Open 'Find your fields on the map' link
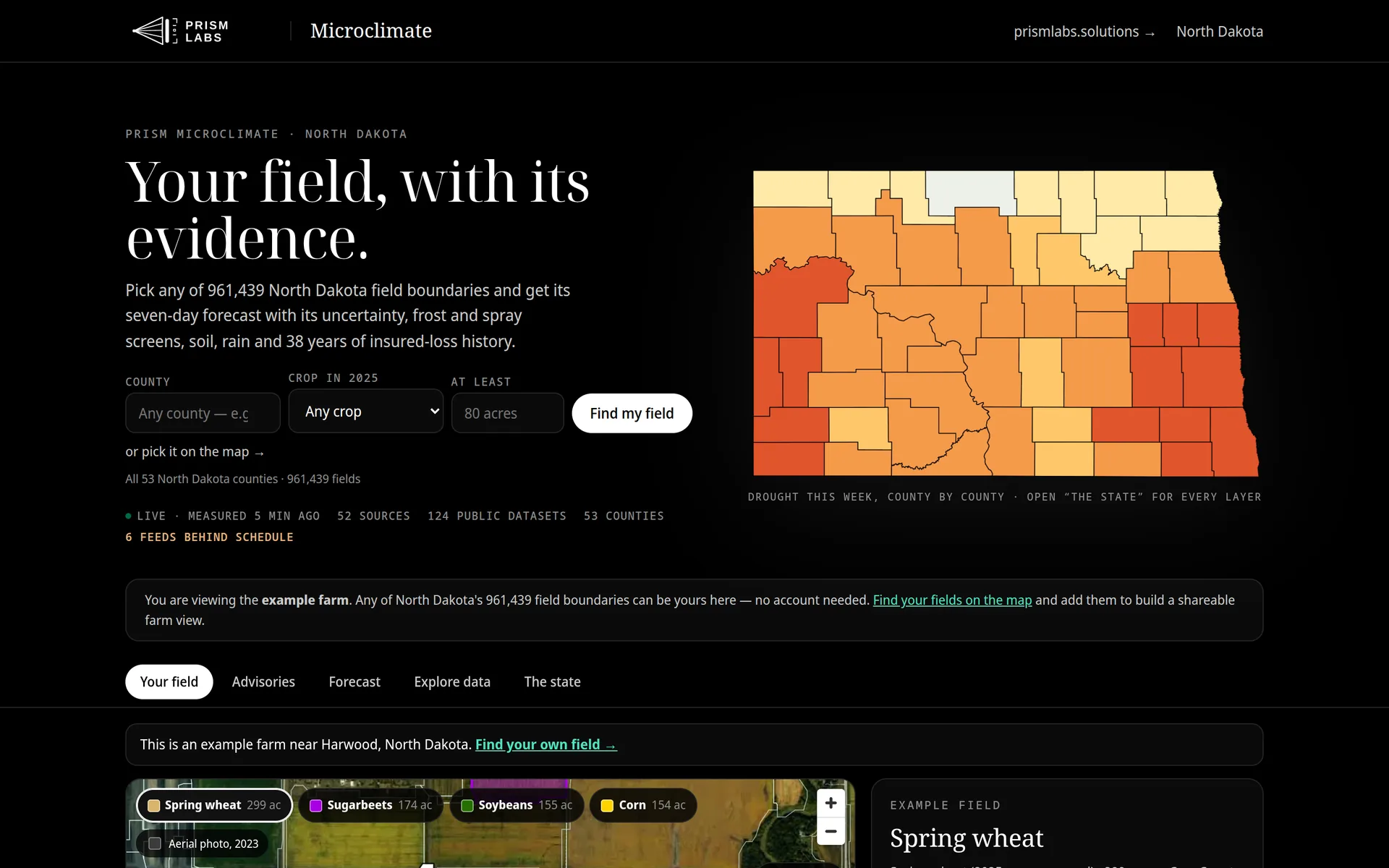Viewport: 1389px width, 868px height. pos(952,600)
